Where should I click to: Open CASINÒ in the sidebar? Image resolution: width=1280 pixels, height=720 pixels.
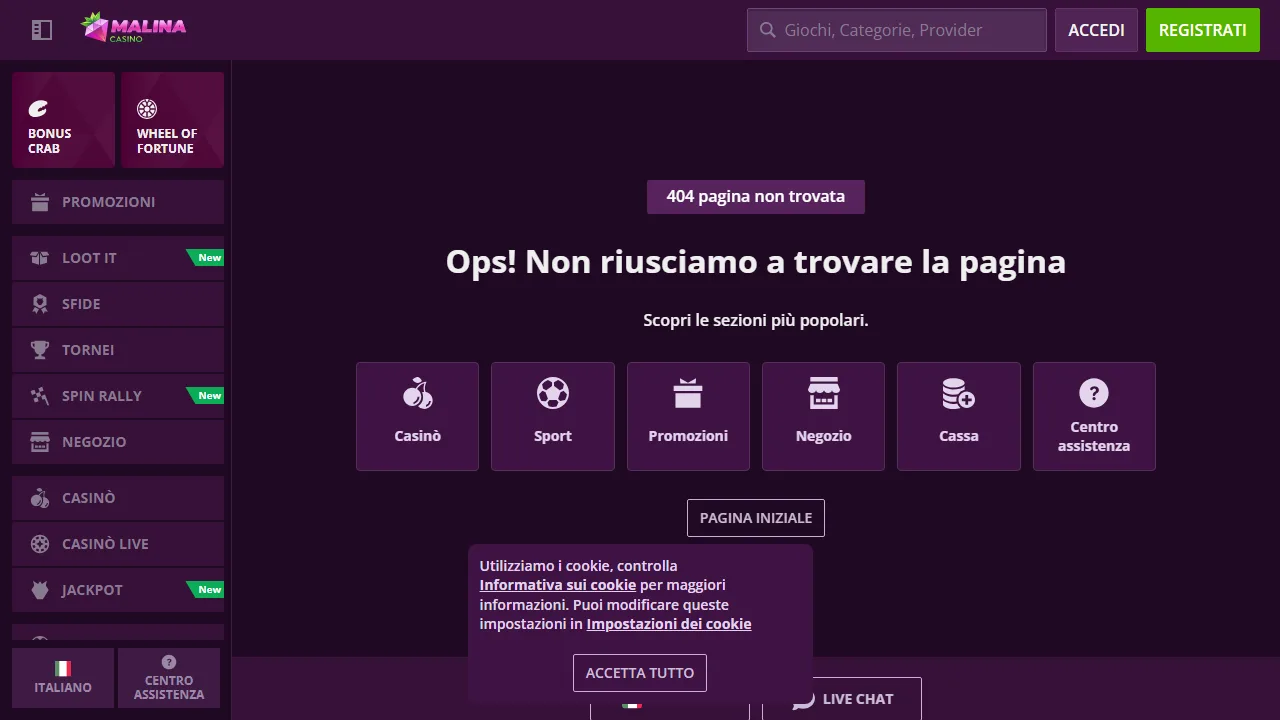(x=118, y=498)
